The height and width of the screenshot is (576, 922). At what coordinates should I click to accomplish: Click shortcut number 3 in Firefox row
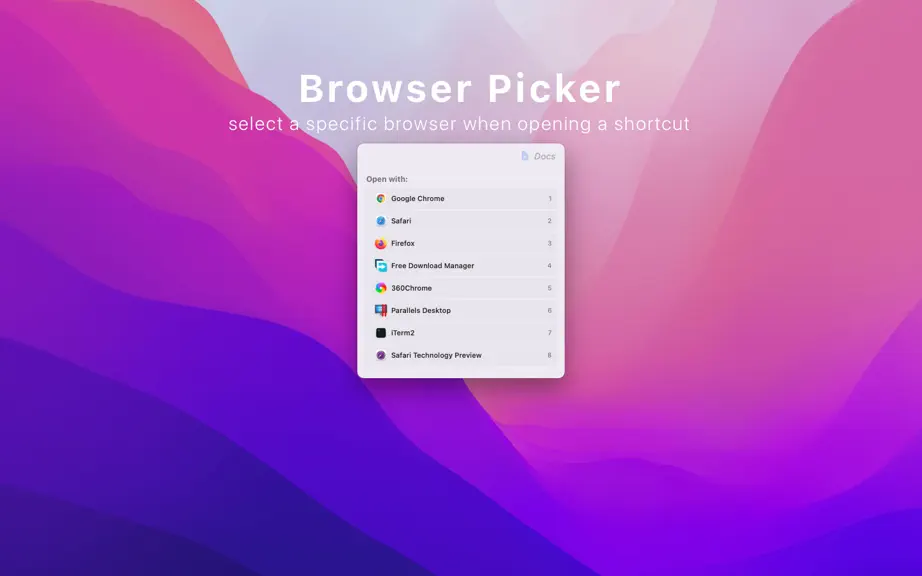(550, 243)
